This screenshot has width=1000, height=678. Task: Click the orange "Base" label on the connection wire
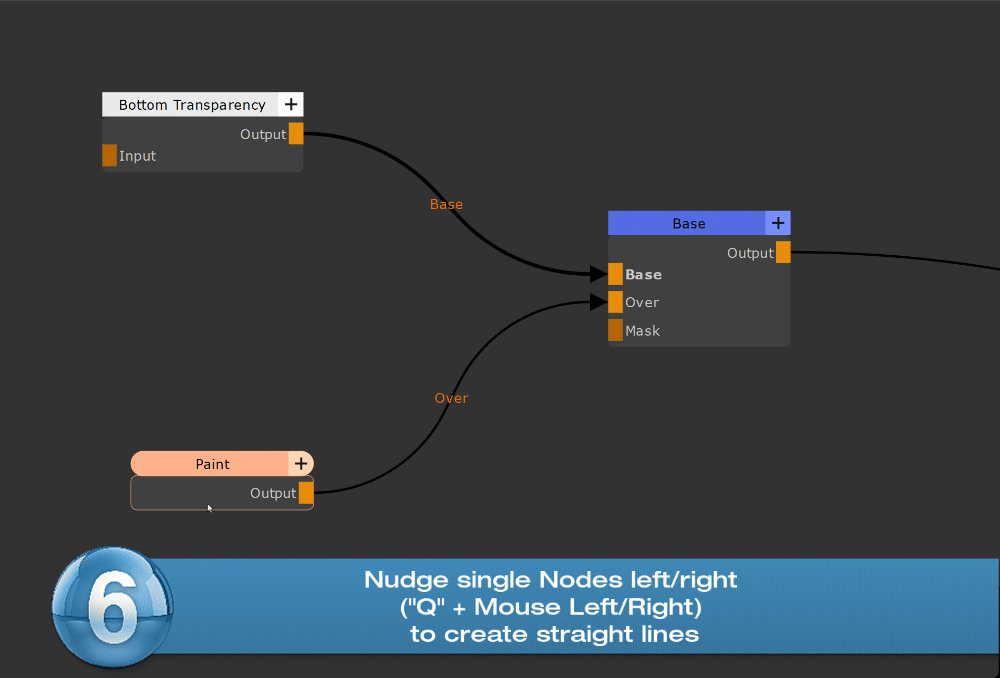[x=446, y=204]
